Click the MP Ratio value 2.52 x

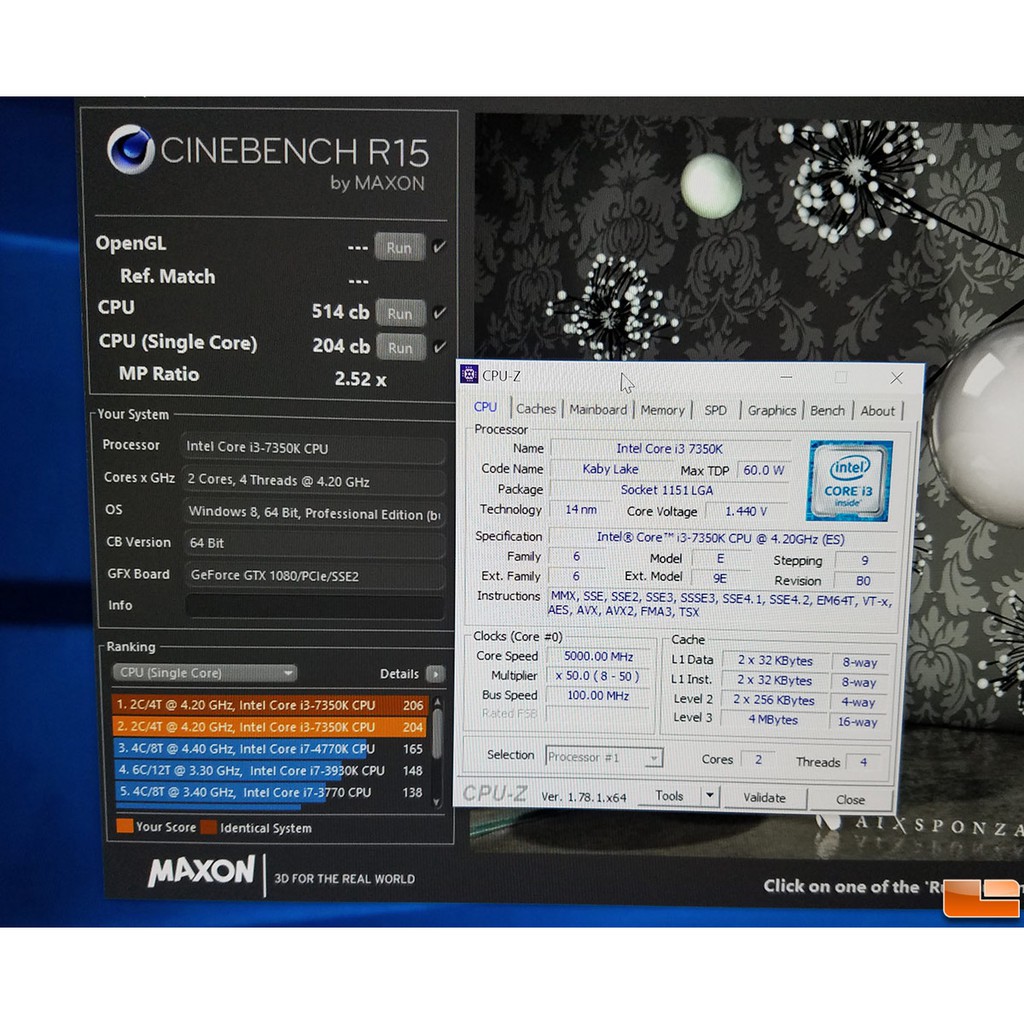tap(360, 379)
